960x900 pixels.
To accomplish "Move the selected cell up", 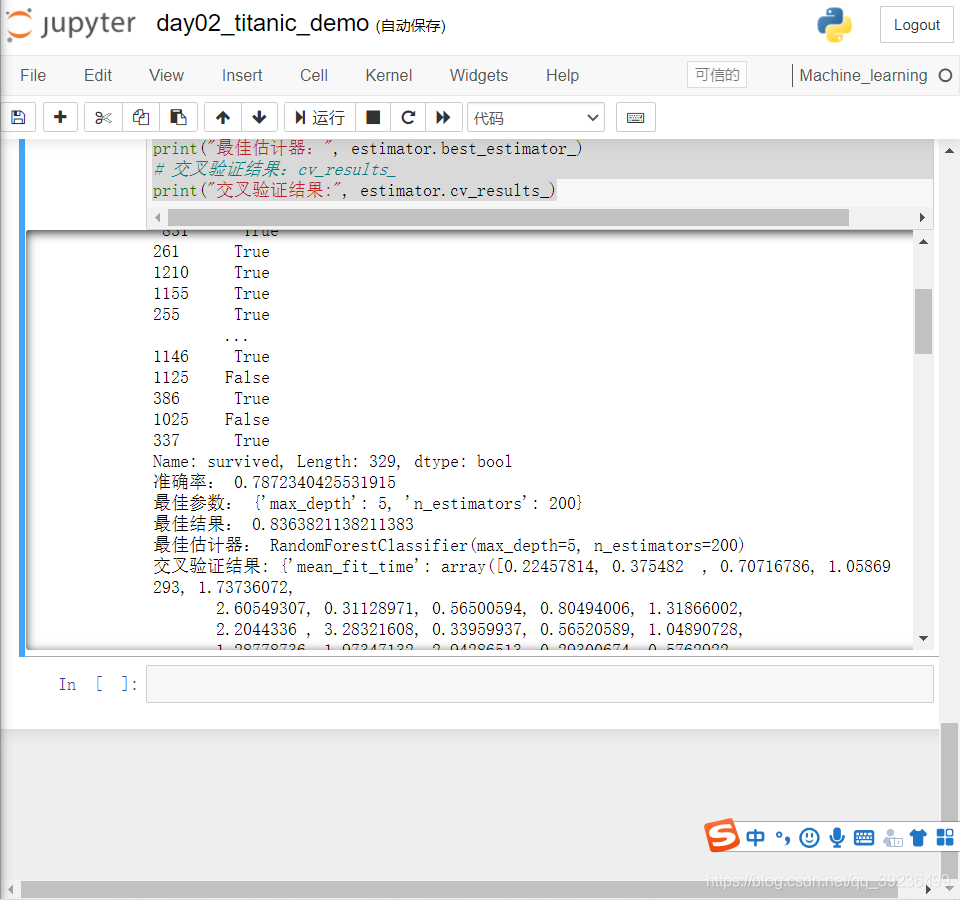I will tap(223, 117).
